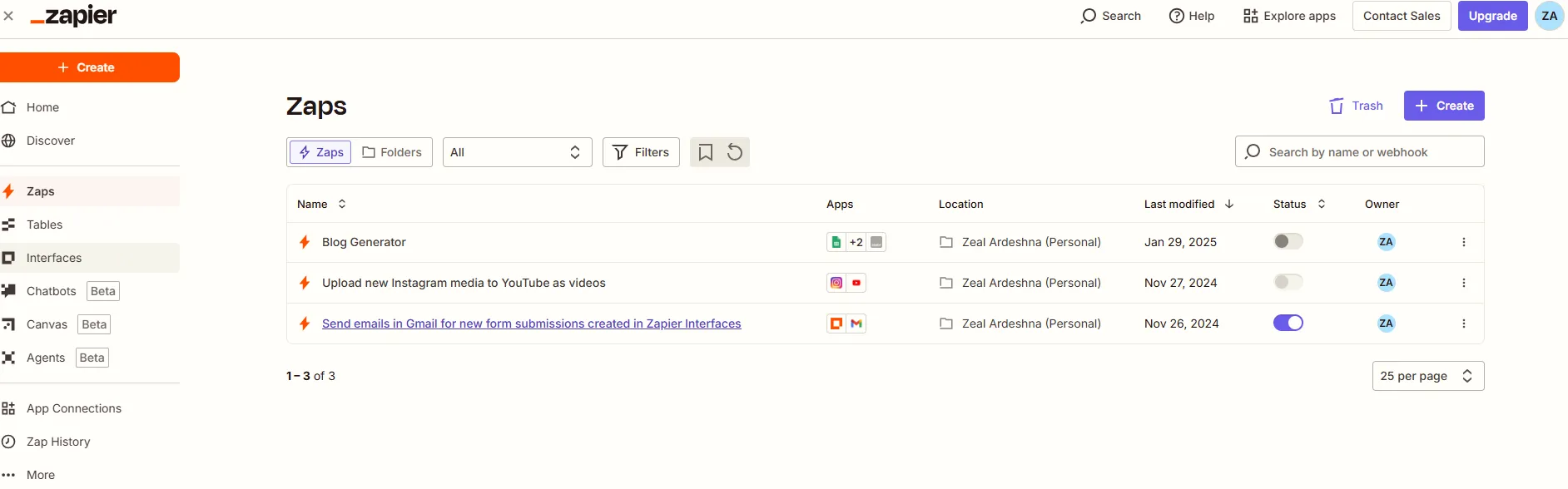This screenshot has height=489, width=1568.
Task: Open the Trash bin
Action: (1356, 106)
